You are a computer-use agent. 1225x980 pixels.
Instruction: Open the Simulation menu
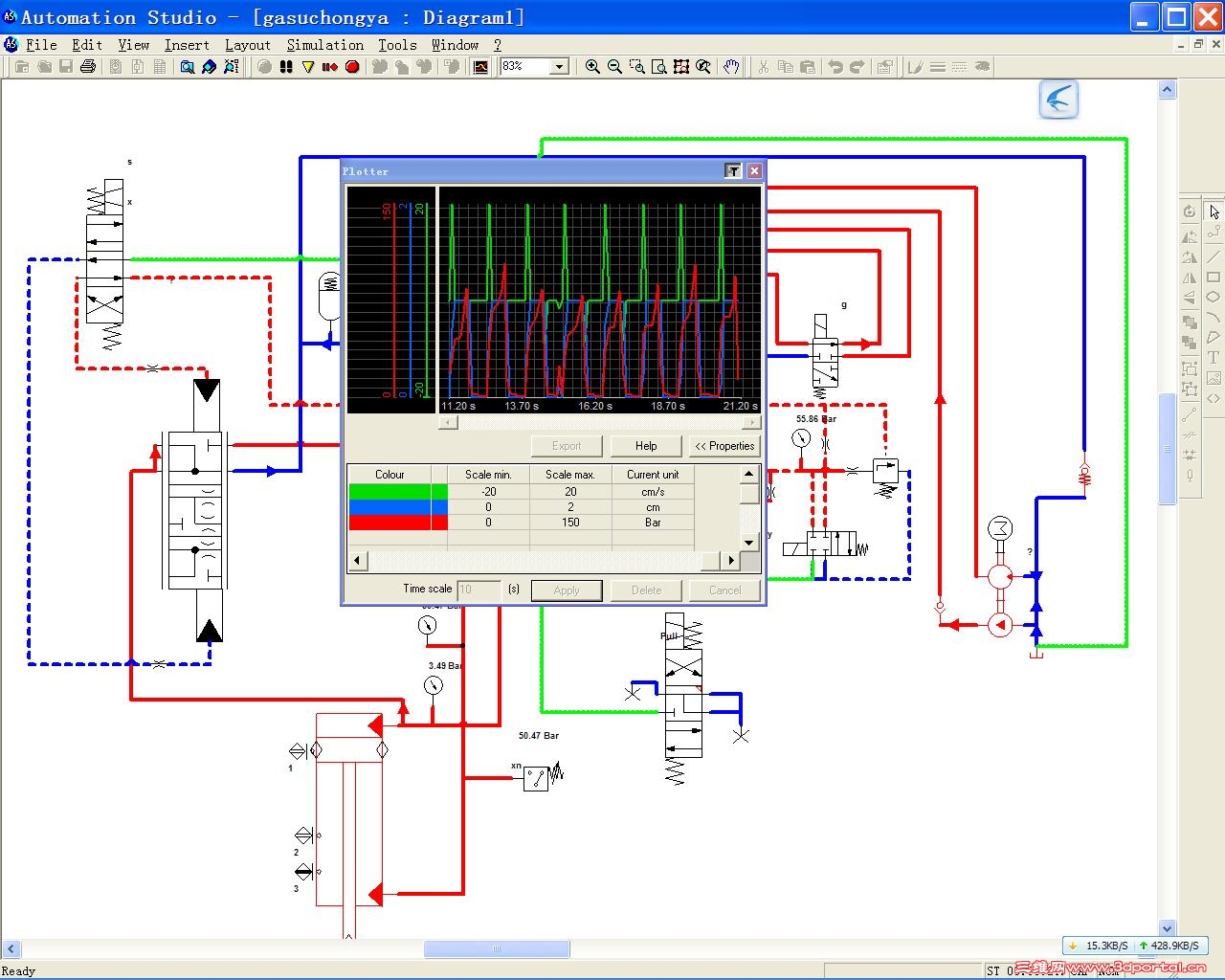pos(325,45)
